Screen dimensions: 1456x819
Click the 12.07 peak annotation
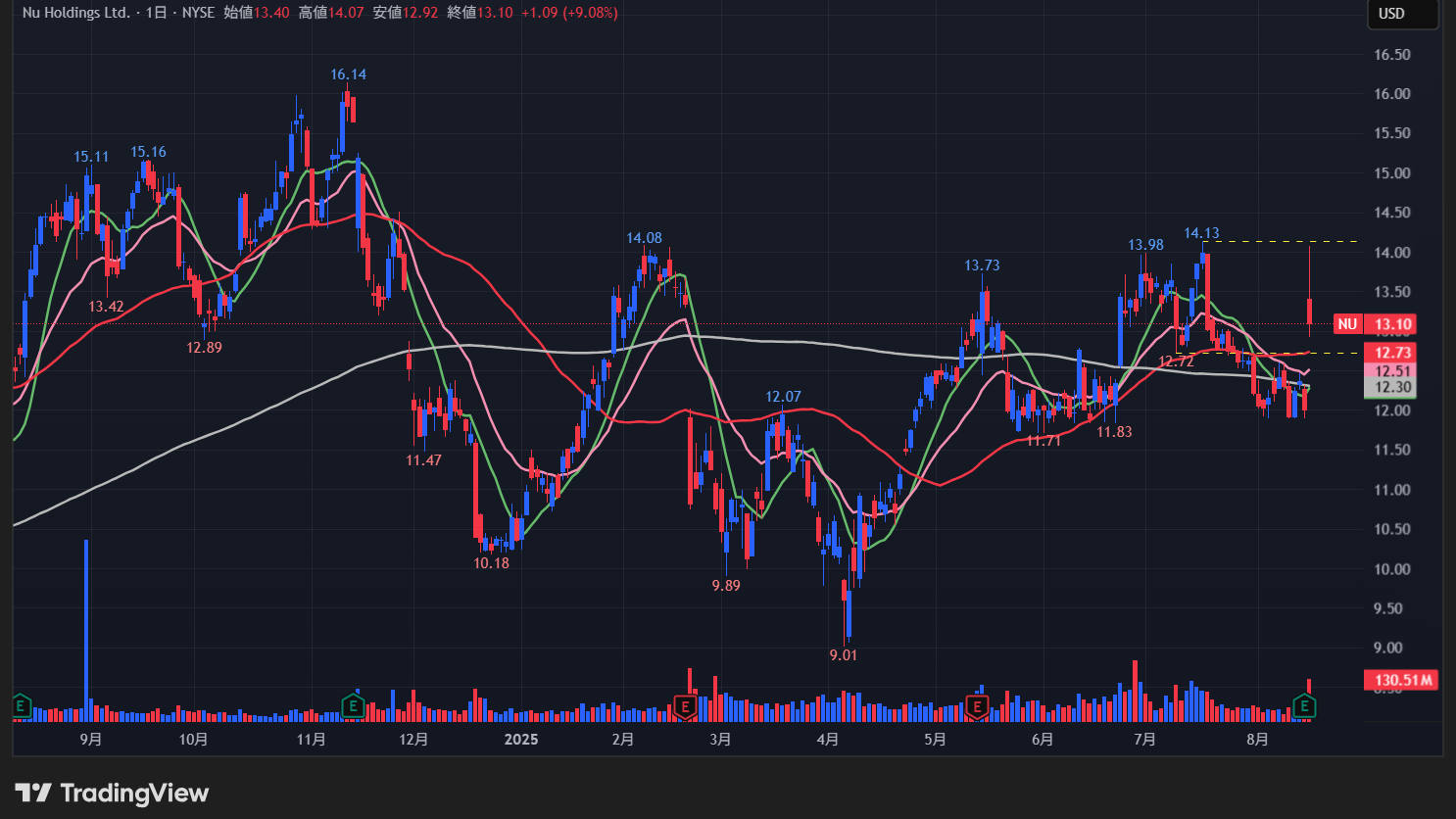pyautogui.click(x=783, y=397)
